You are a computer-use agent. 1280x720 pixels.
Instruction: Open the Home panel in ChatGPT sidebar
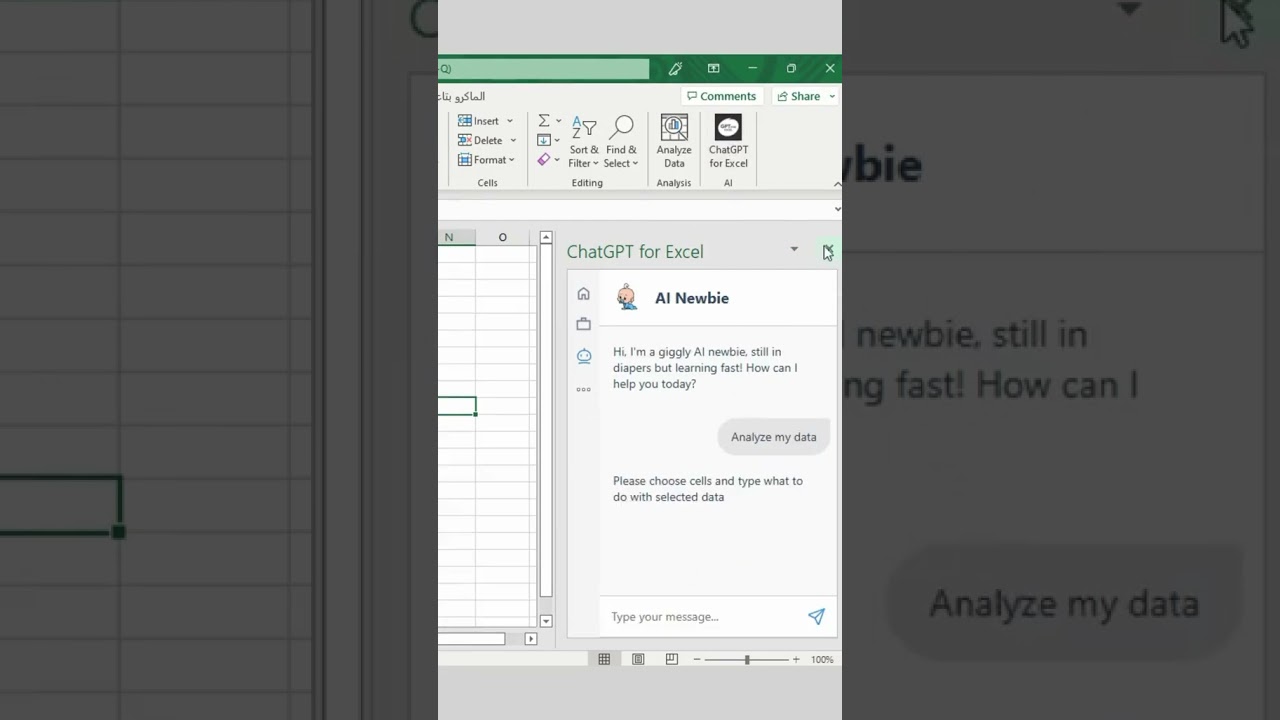click(583, 293)
